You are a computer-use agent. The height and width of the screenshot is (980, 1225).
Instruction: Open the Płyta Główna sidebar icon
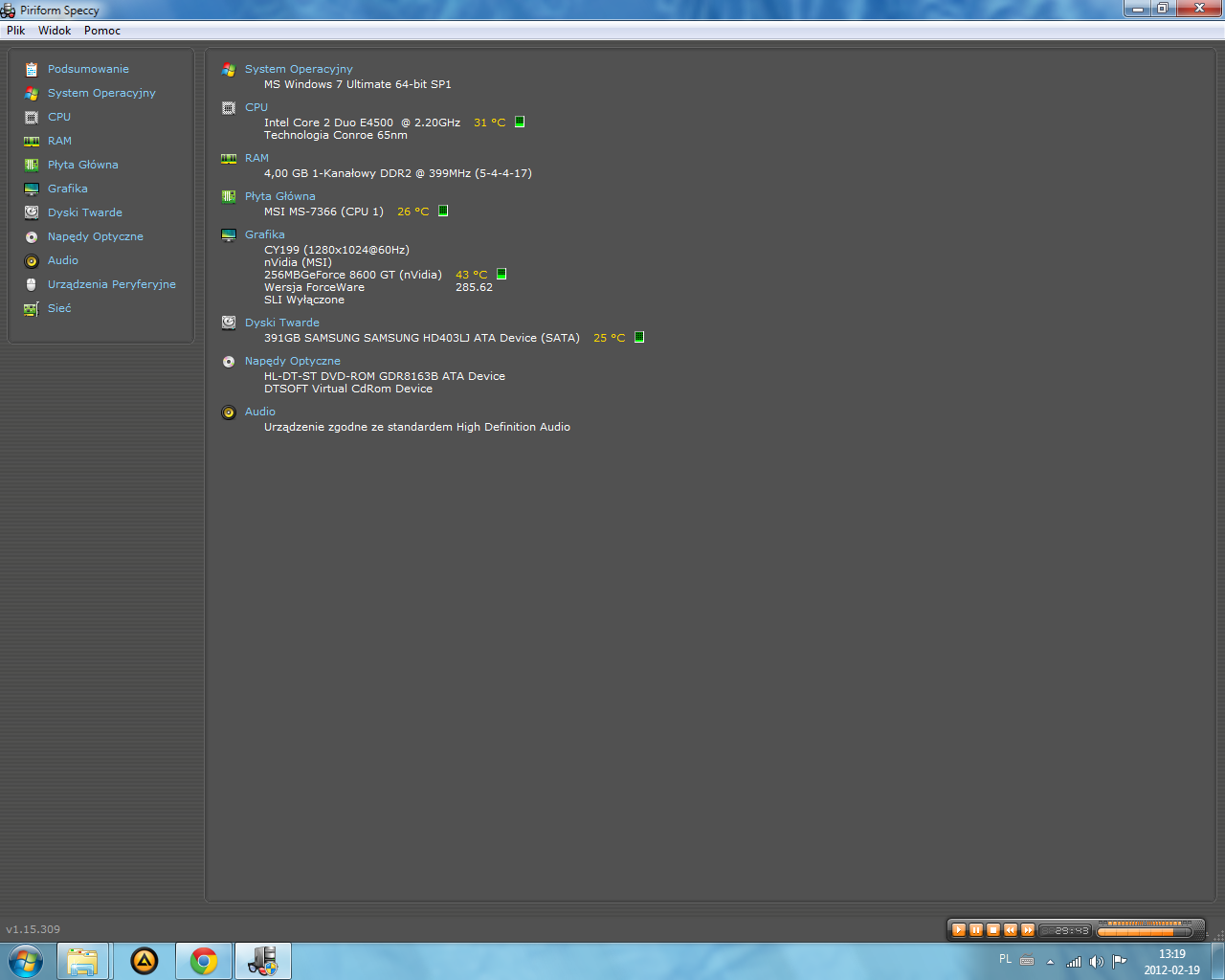[32, 165]
